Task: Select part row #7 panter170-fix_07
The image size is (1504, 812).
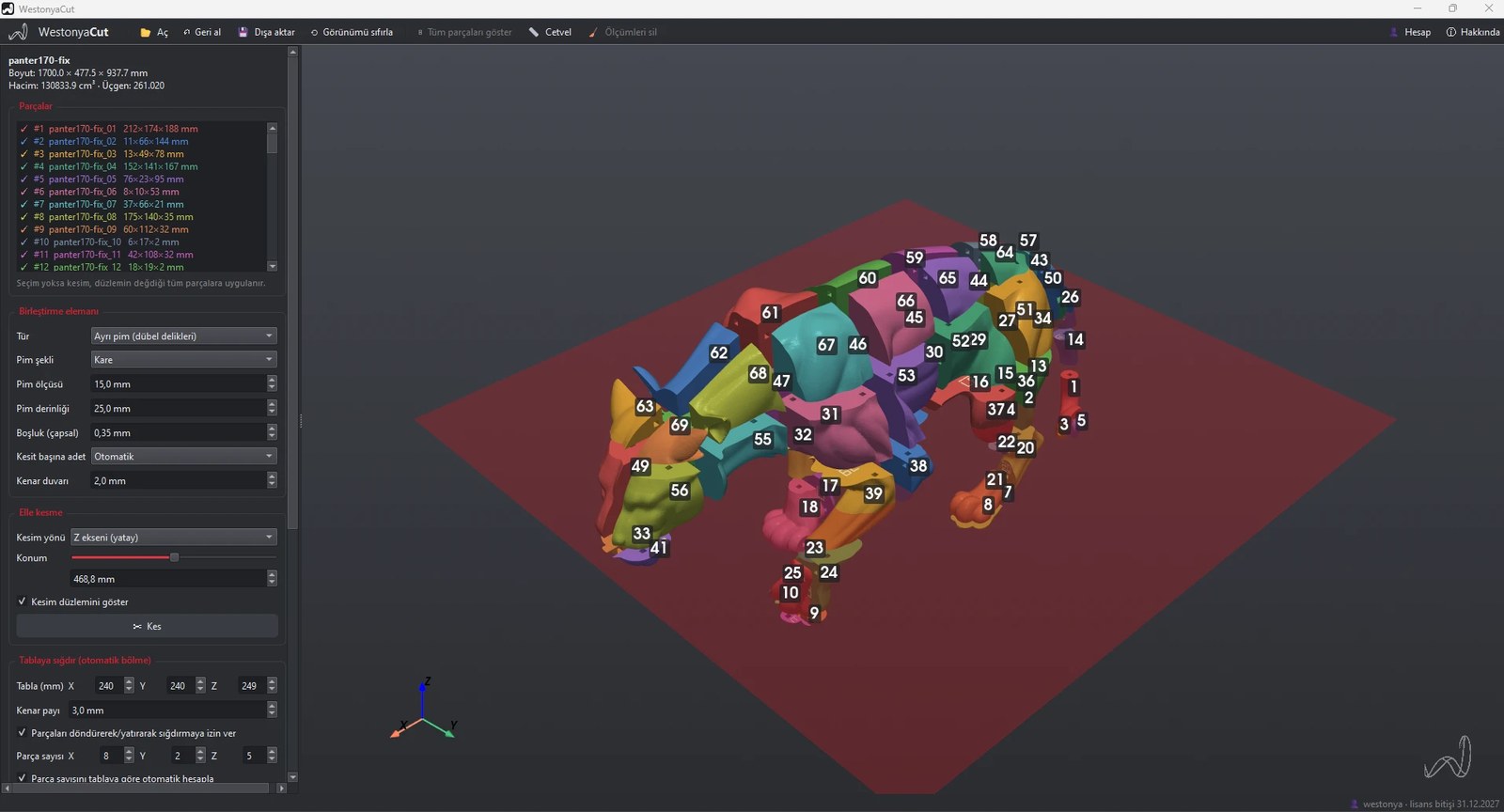Action: [143, 204]
